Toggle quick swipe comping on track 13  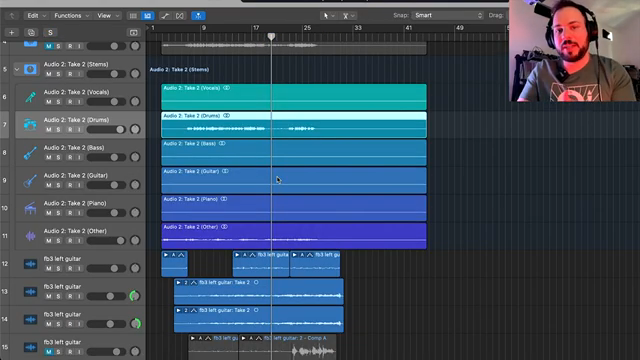click(194, 282)
